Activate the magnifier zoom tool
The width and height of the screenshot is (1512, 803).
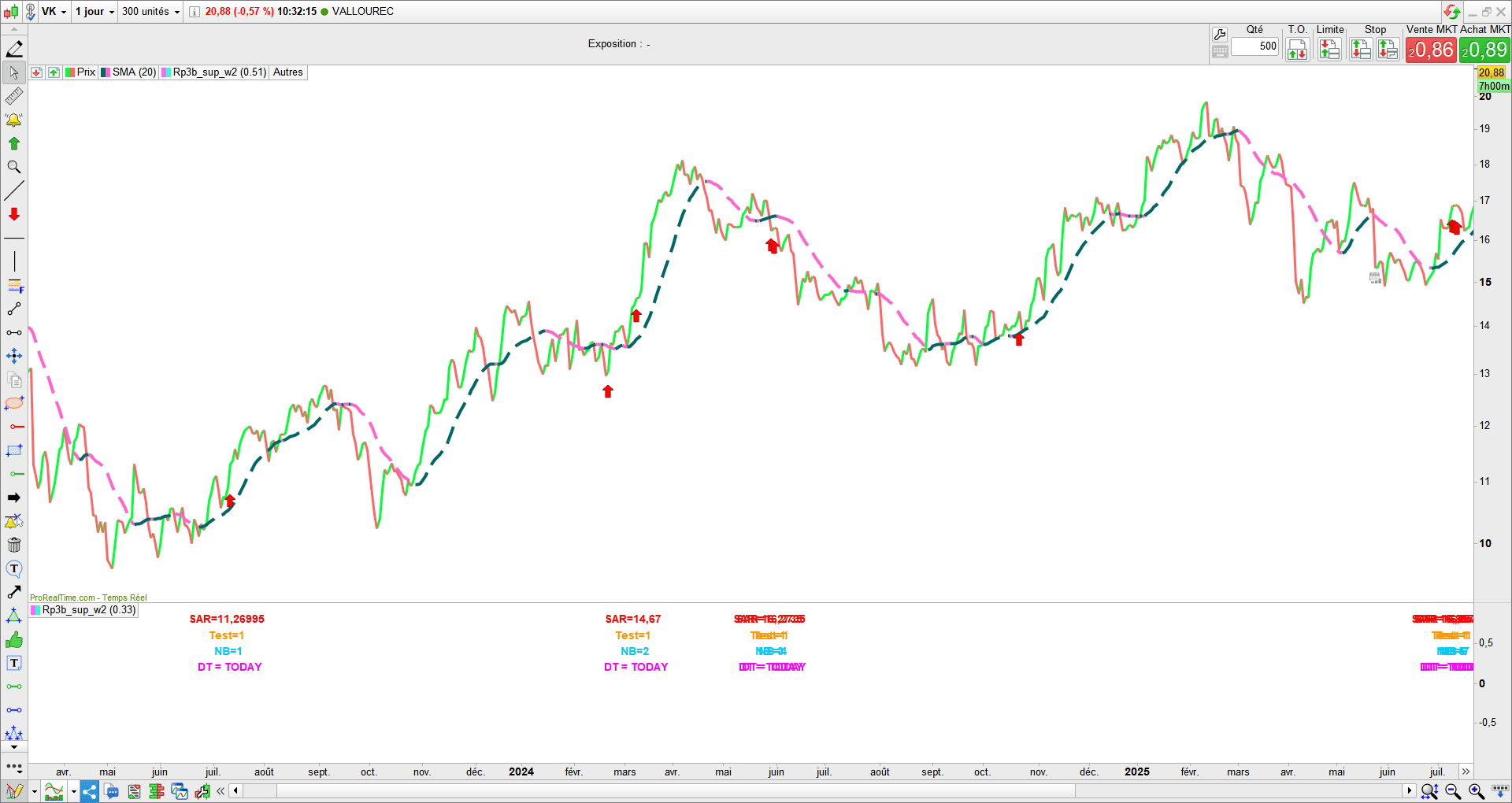coord(14,167)
